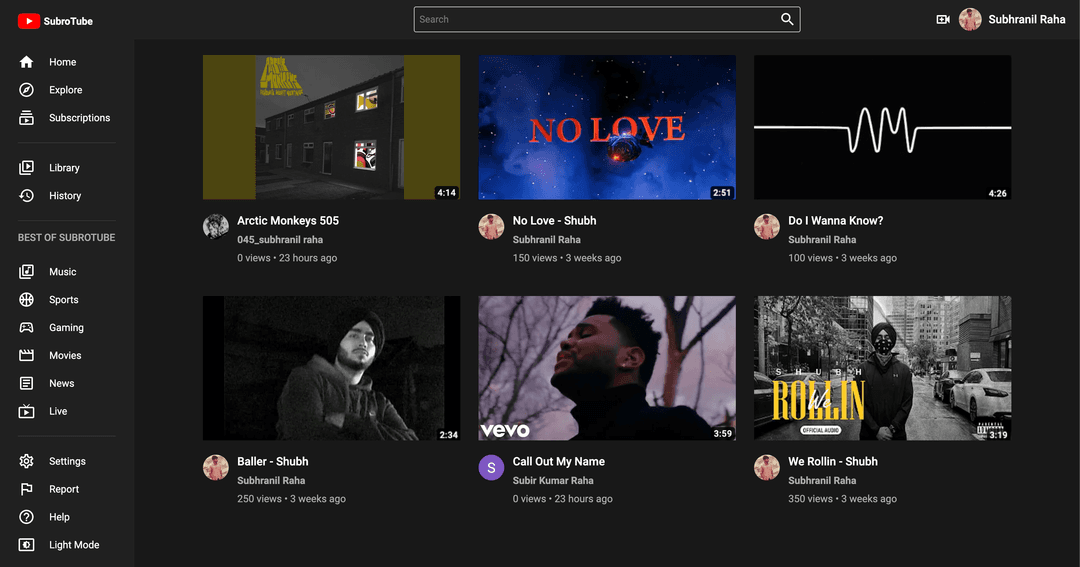
Task: Select the Sports category label
Action: coord(63,300)
